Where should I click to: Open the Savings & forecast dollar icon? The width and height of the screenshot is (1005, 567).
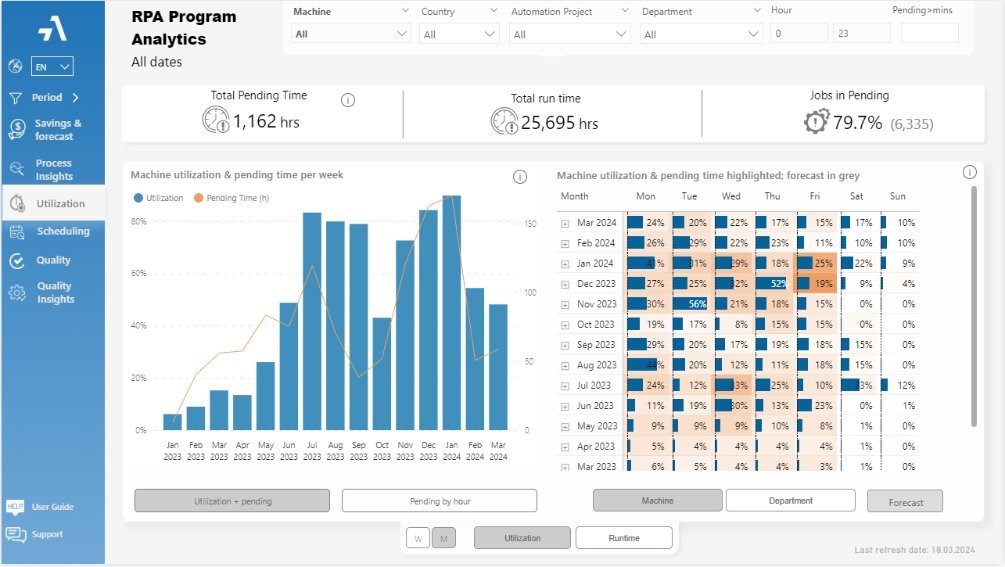point(17,129)
